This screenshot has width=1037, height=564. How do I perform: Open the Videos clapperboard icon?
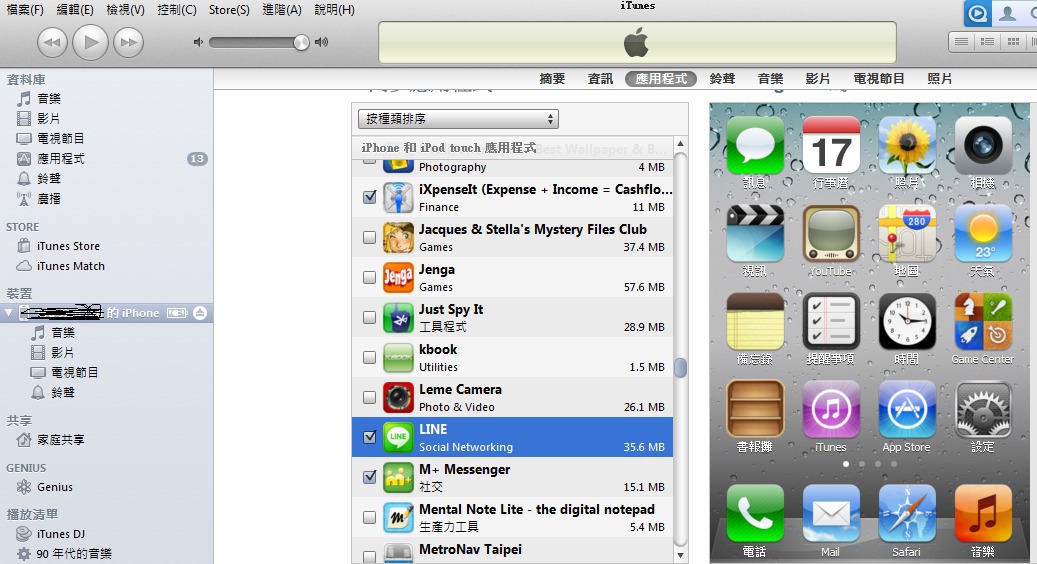coord(755,233)
